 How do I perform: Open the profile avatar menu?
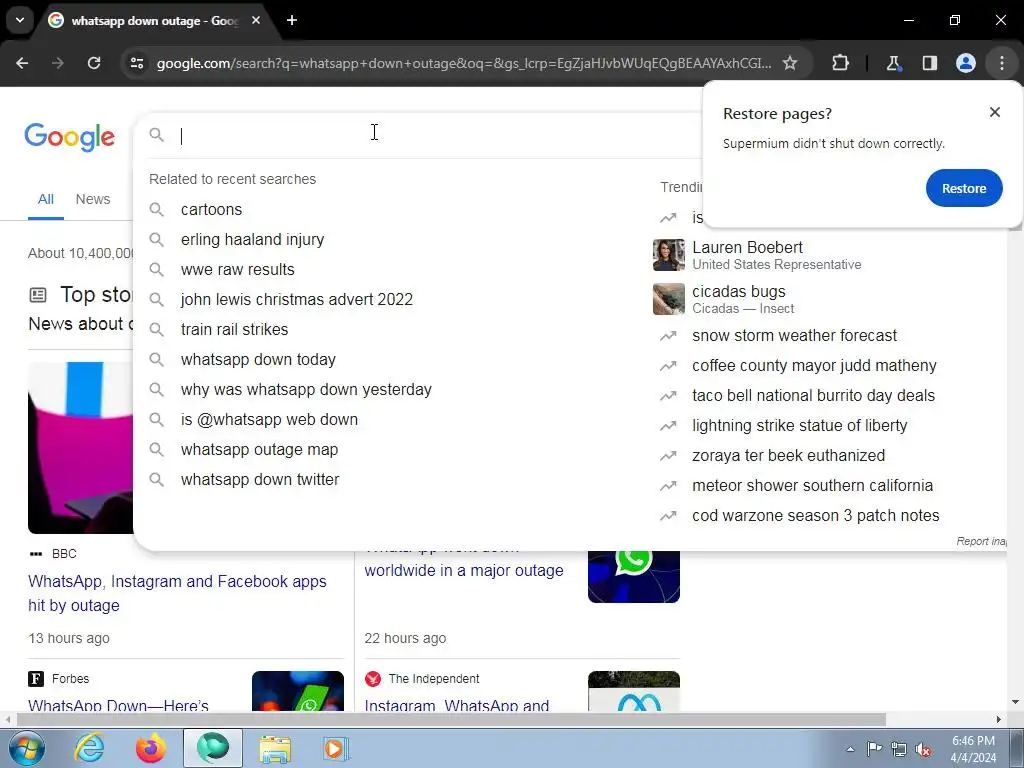pyautogui.click(x=966, y=63)
